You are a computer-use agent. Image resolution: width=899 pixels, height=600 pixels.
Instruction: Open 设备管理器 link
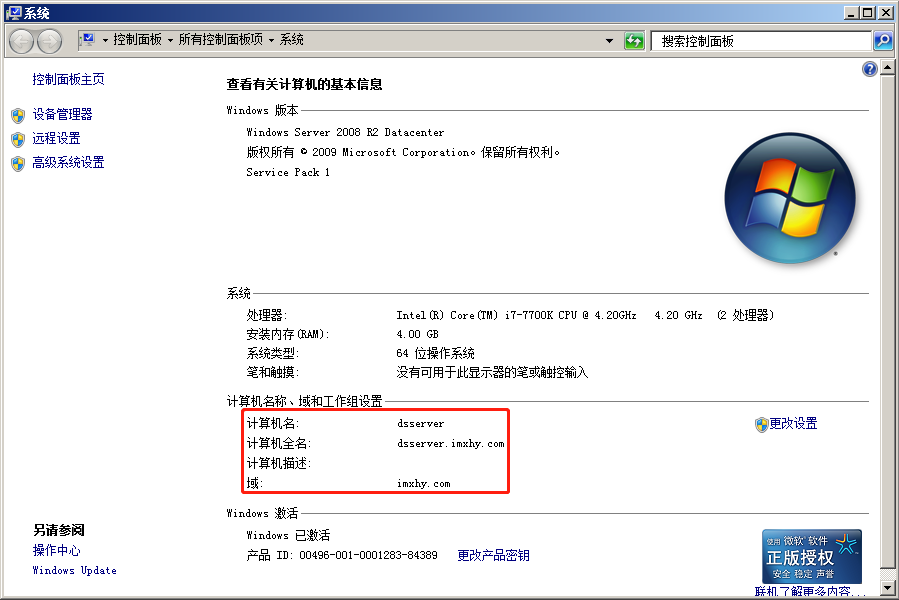point(62,114)
